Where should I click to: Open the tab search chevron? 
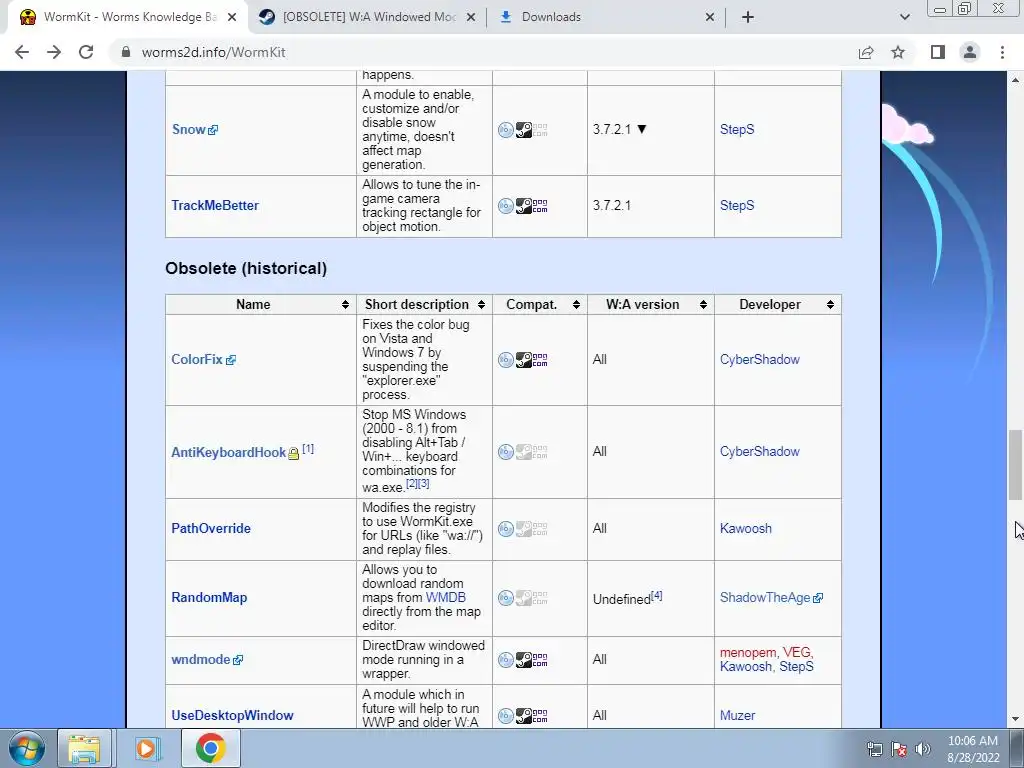point(904,17)
